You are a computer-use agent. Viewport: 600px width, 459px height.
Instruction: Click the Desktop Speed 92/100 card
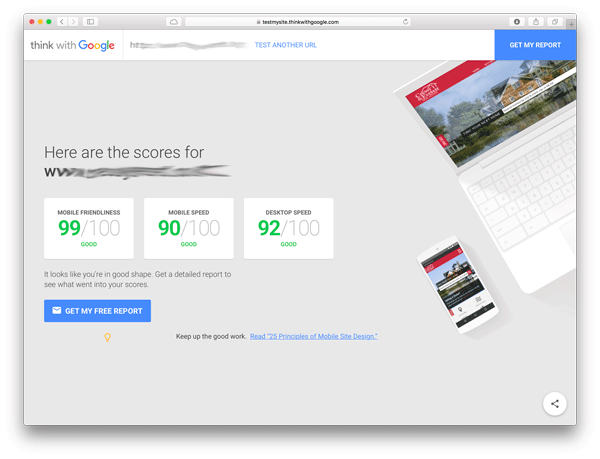pos(289,228)
